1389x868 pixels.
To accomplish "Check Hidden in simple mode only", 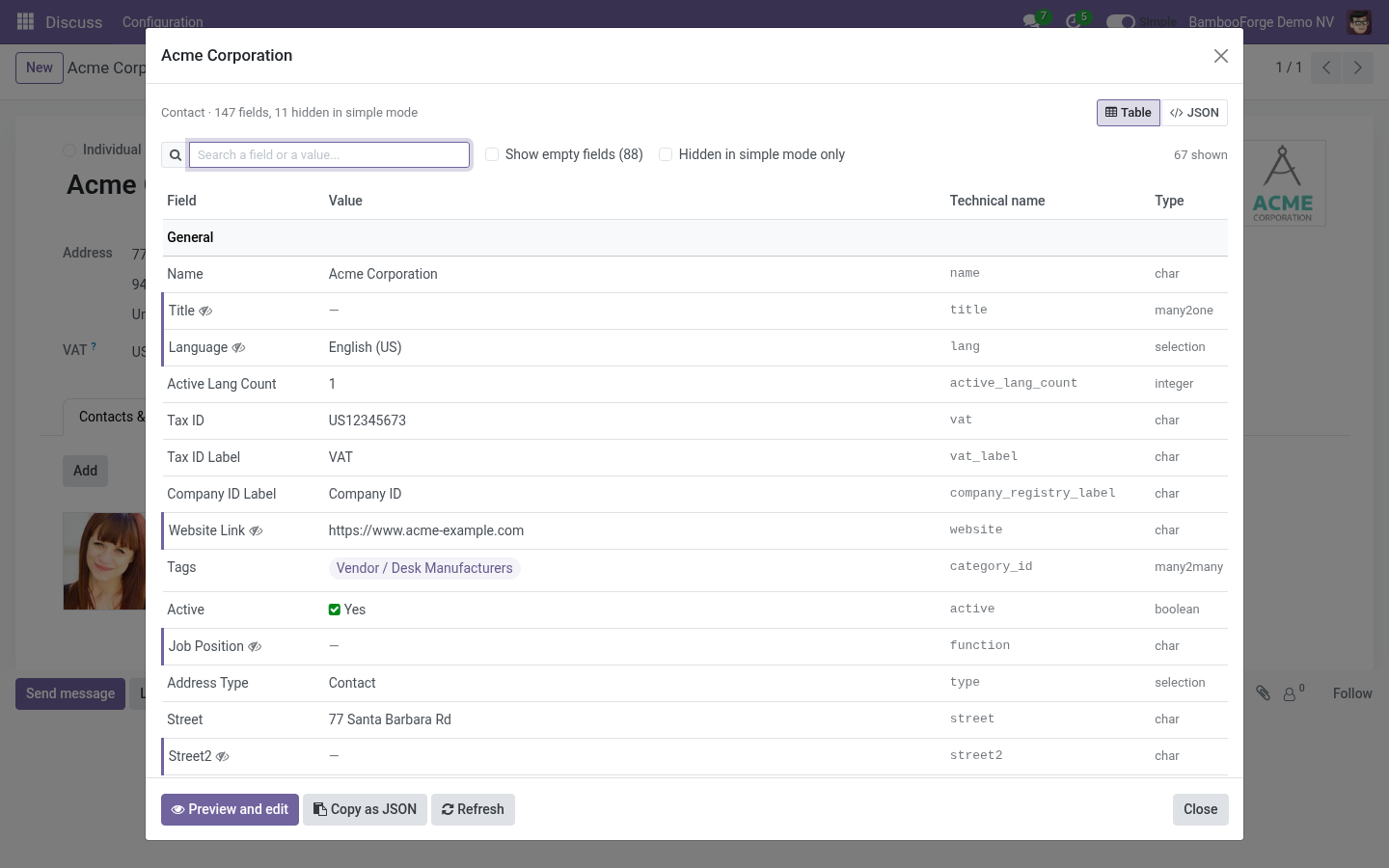I will point(666,154).
